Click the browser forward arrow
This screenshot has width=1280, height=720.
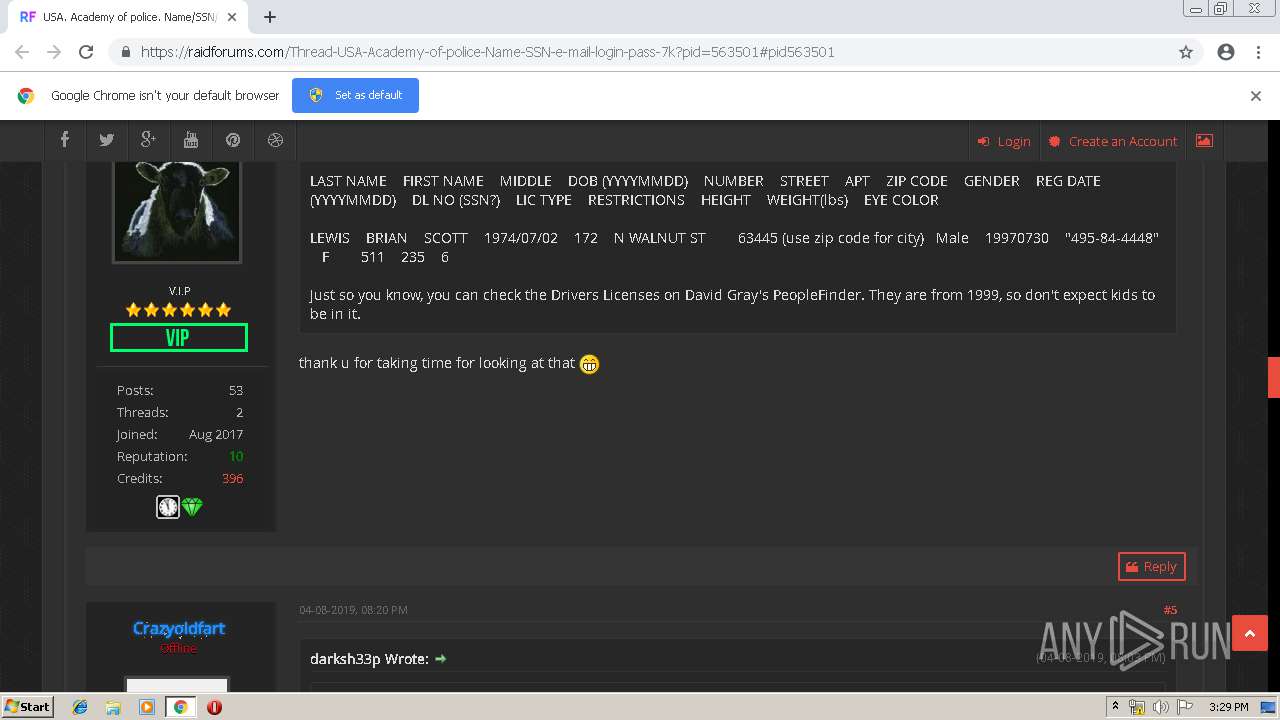point(54,52)
